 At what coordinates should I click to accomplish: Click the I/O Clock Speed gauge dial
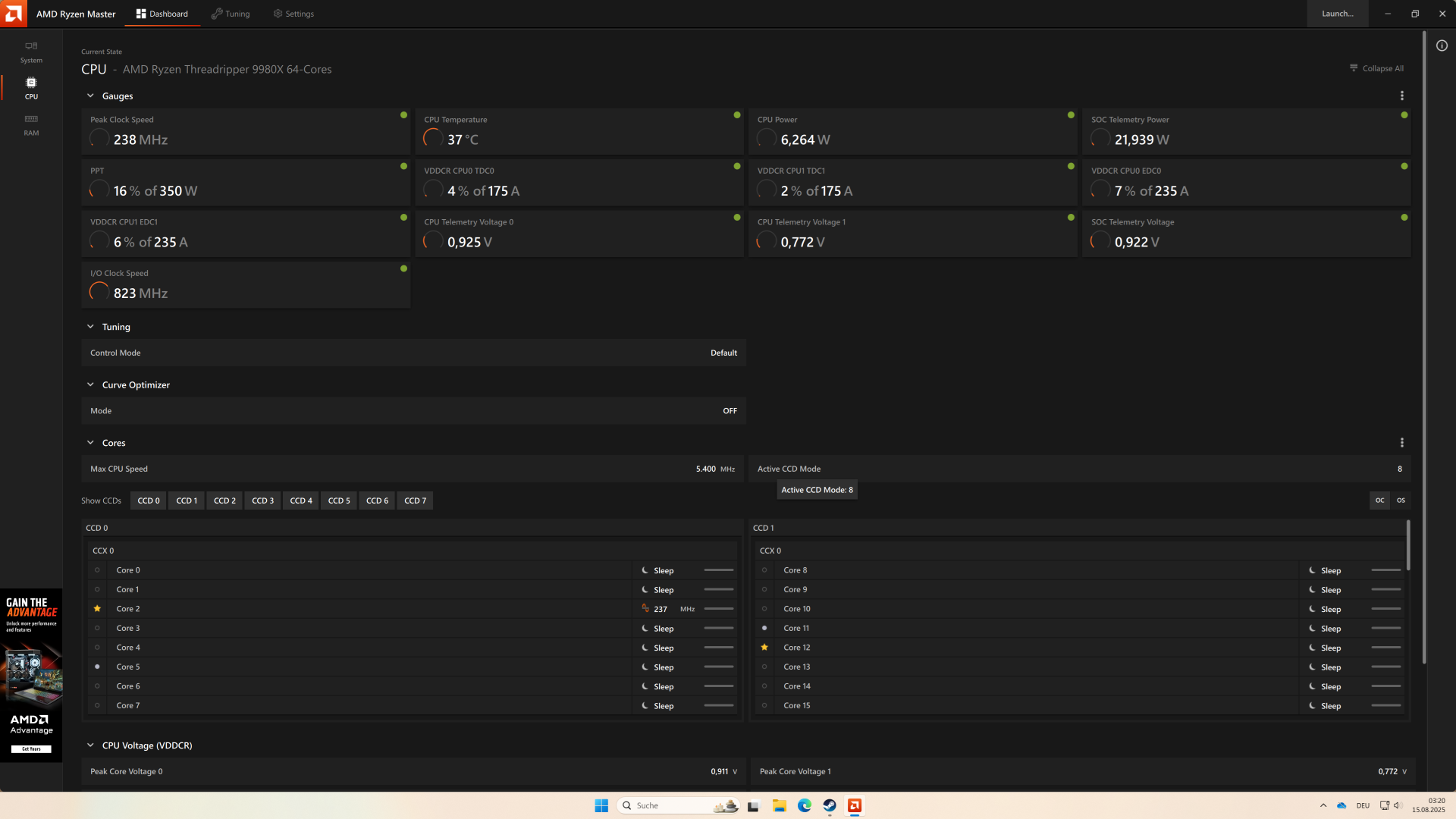99,292
